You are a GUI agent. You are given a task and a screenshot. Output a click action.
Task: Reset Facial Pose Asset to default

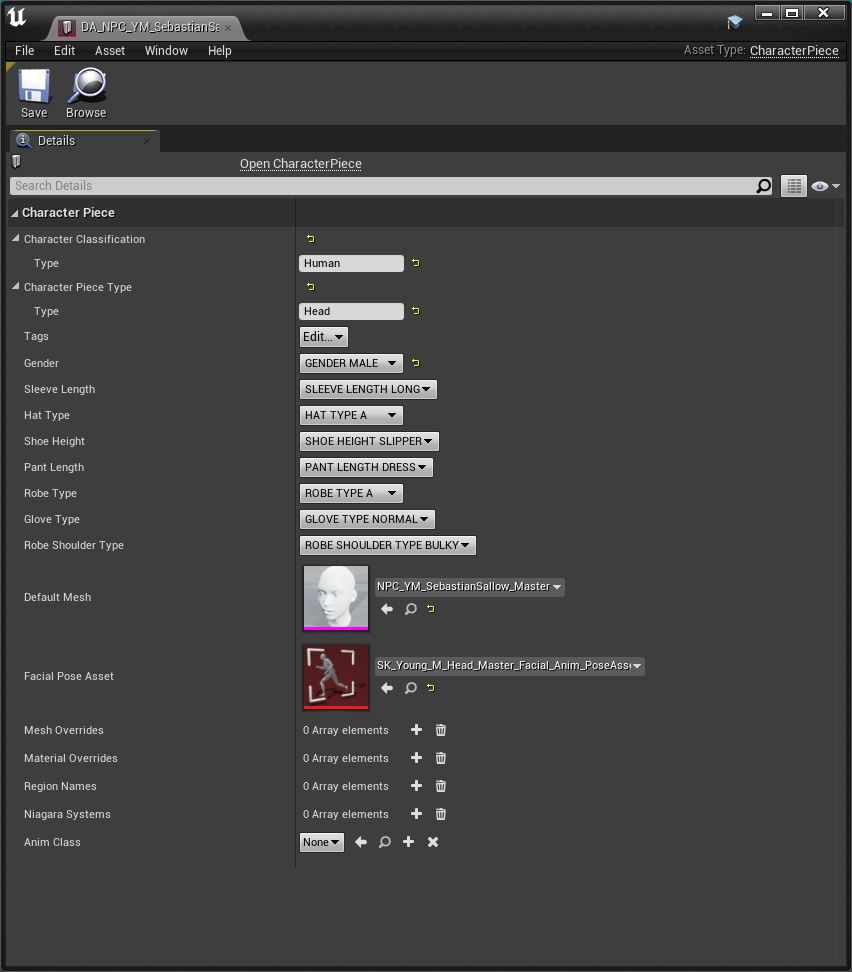(x=431, y=687)
